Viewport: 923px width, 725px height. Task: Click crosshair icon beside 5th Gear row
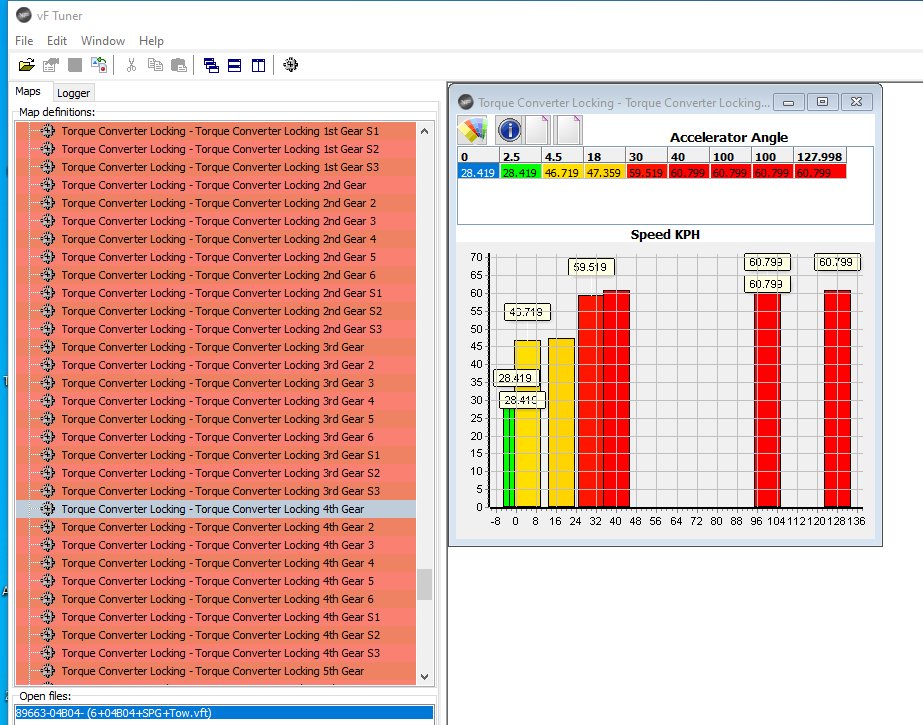(x=48, y=671)
